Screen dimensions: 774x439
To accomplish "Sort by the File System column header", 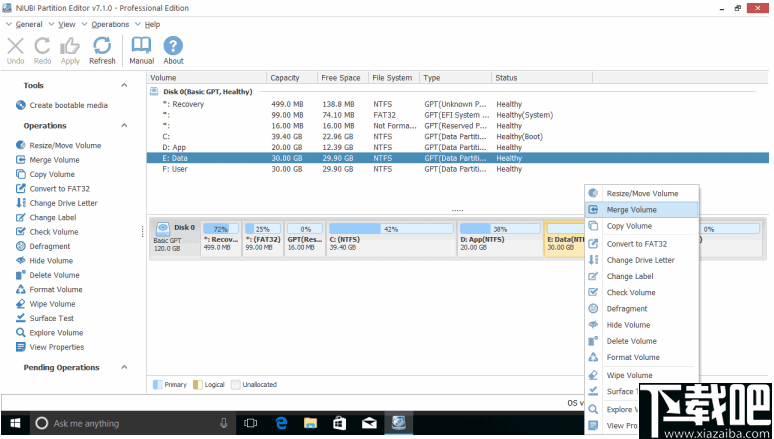I will (x=394, y=78).
